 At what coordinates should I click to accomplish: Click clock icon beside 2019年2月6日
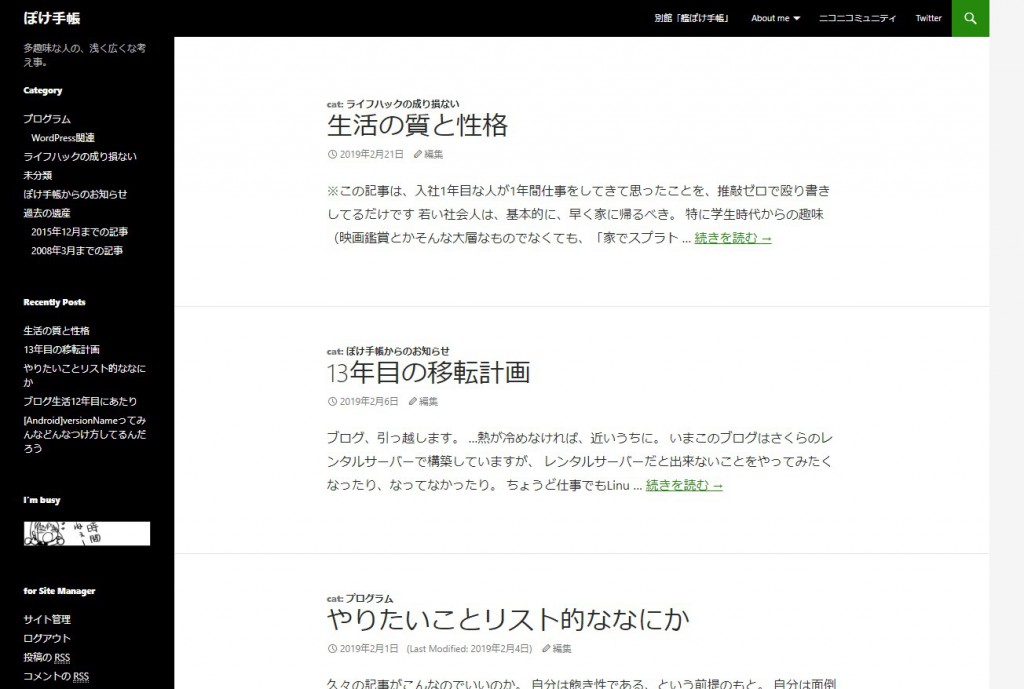(332, 402)
